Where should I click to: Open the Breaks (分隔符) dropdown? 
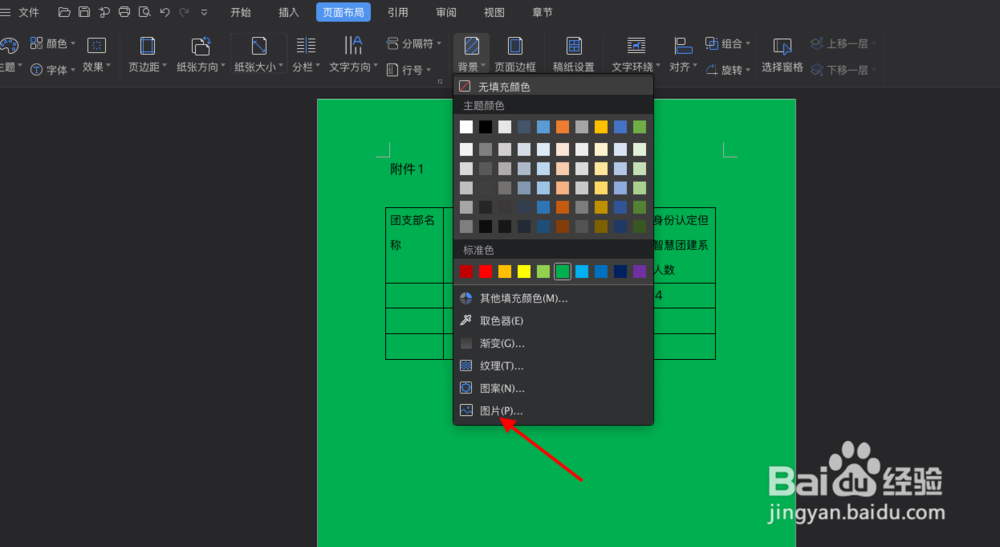click(414, 43)
